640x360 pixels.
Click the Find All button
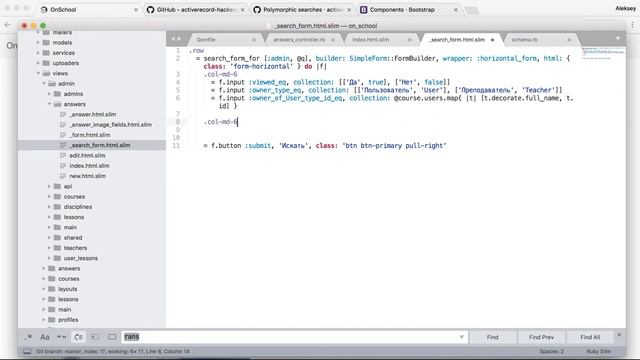tap(590, 337)
